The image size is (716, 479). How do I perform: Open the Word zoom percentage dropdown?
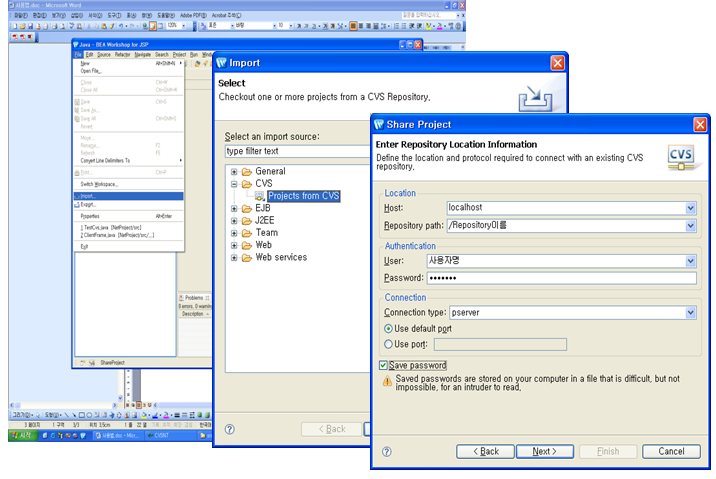(x=184, y=26)
